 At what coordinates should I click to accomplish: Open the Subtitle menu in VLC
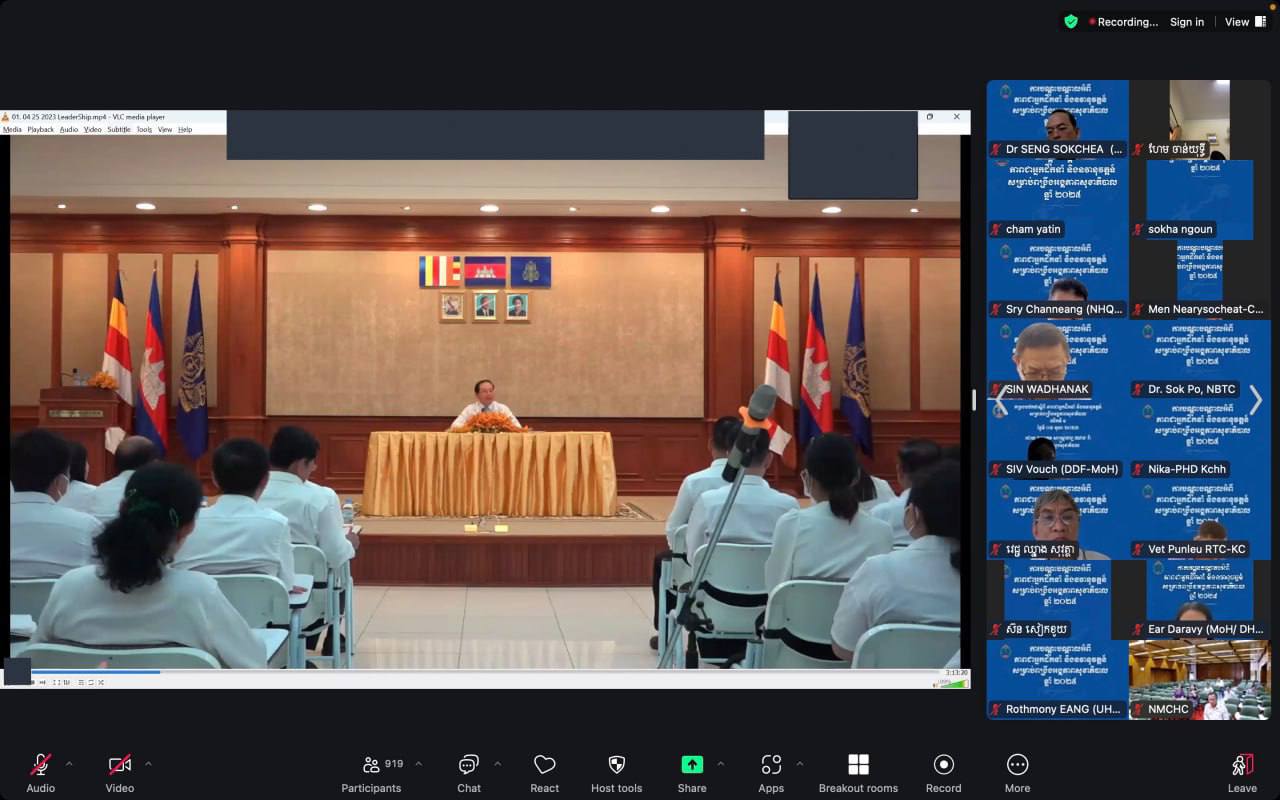point(119,130)
